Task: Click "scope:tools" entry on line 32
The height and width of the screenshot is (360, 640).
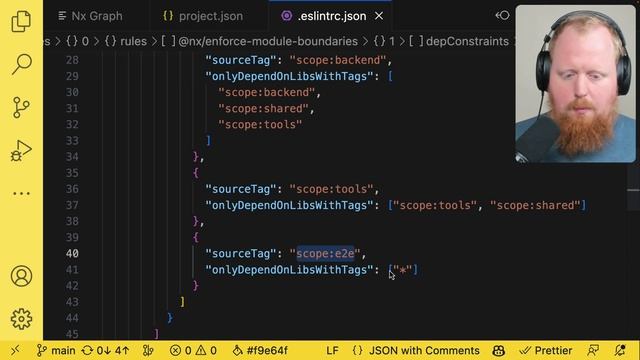Action: click(x=260, y=124)
